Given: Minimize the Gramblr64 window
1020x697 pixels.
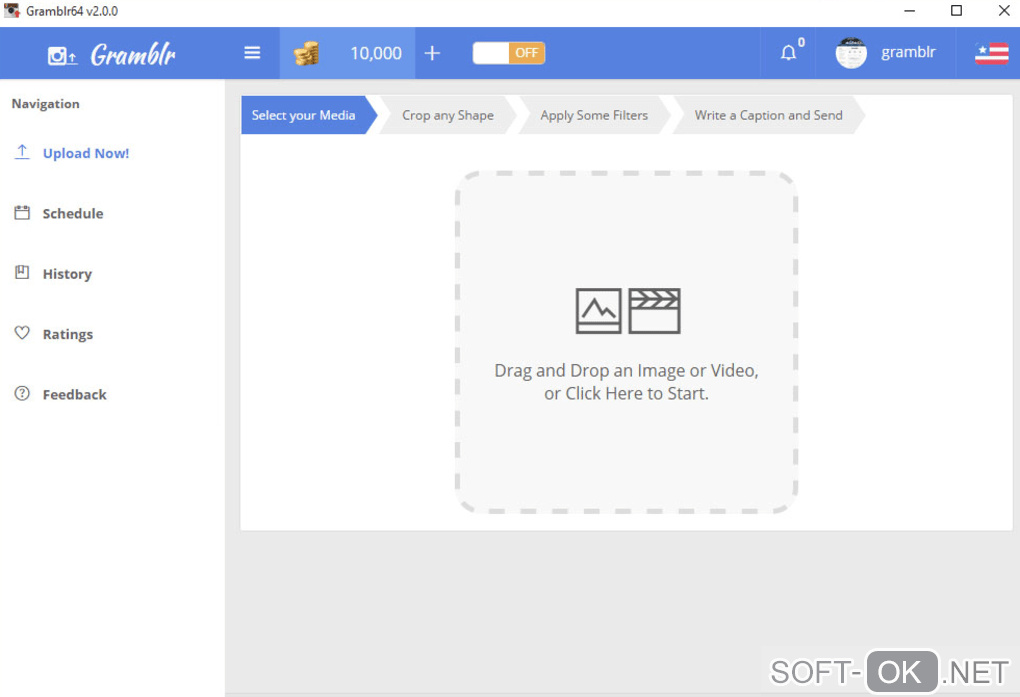Looking at the screenshot, I should point(909,10).
